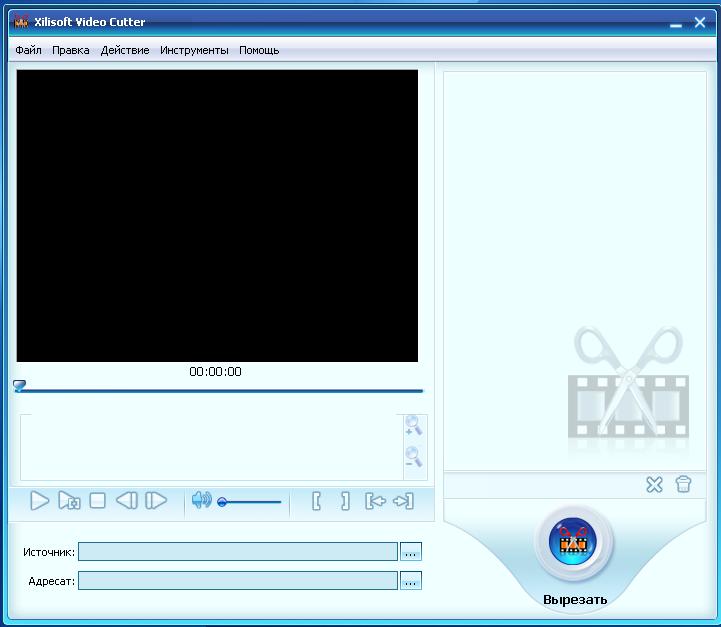Open the Действие menu
The height and width of the screenshot is (627, 721).
125,50
